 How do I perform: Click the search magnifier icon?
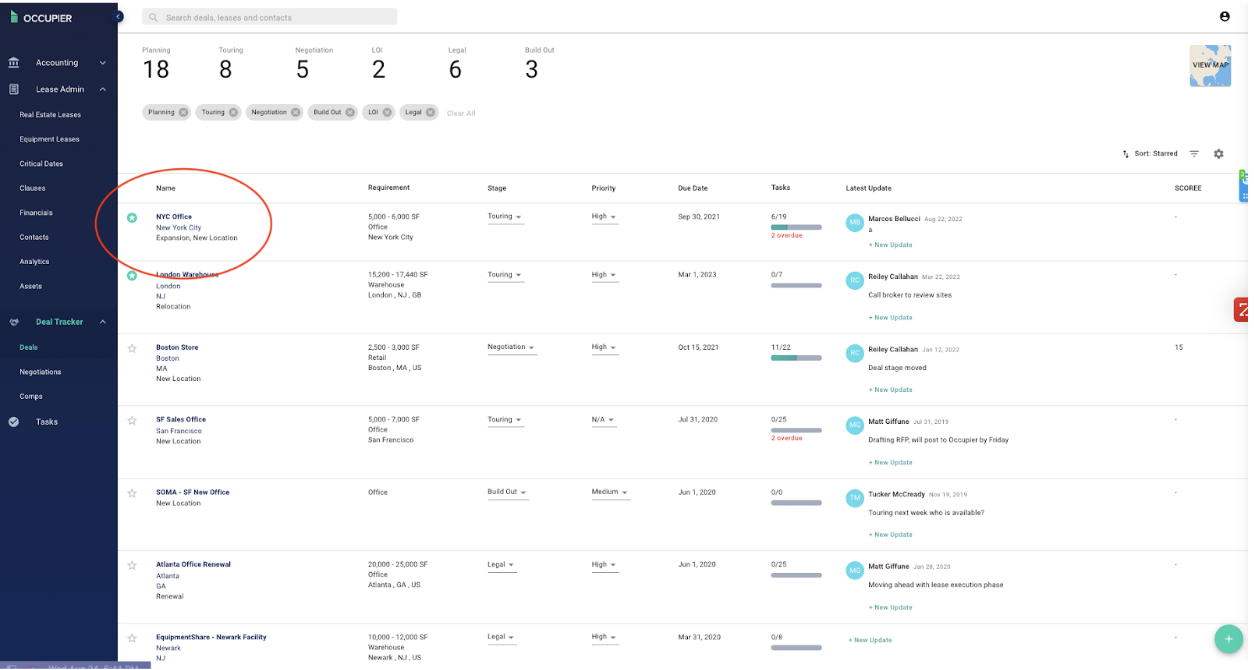[154, 17]
